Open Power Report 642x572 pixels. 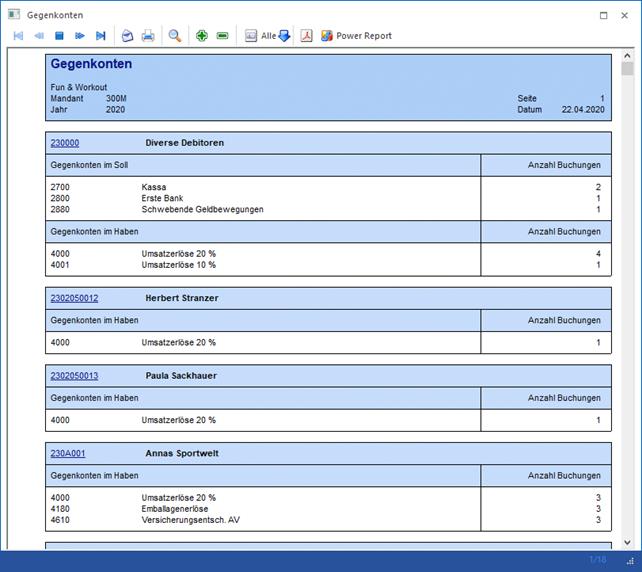[x=356, y=36]
